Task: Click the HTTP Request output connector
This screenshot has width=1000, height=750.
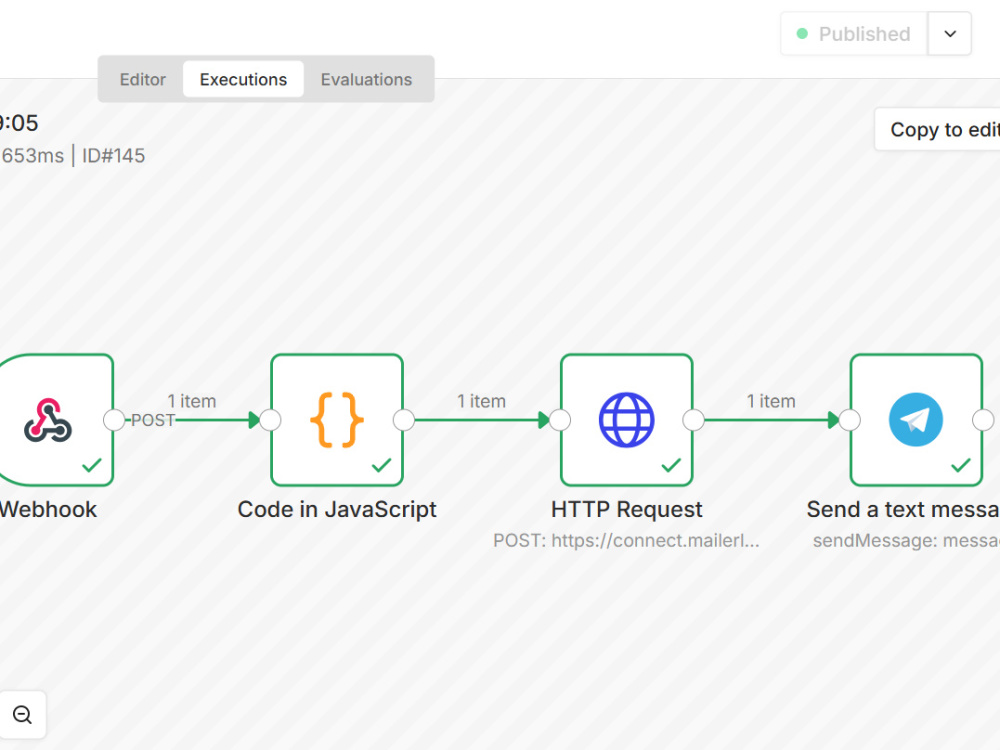Action: point(693,420)
